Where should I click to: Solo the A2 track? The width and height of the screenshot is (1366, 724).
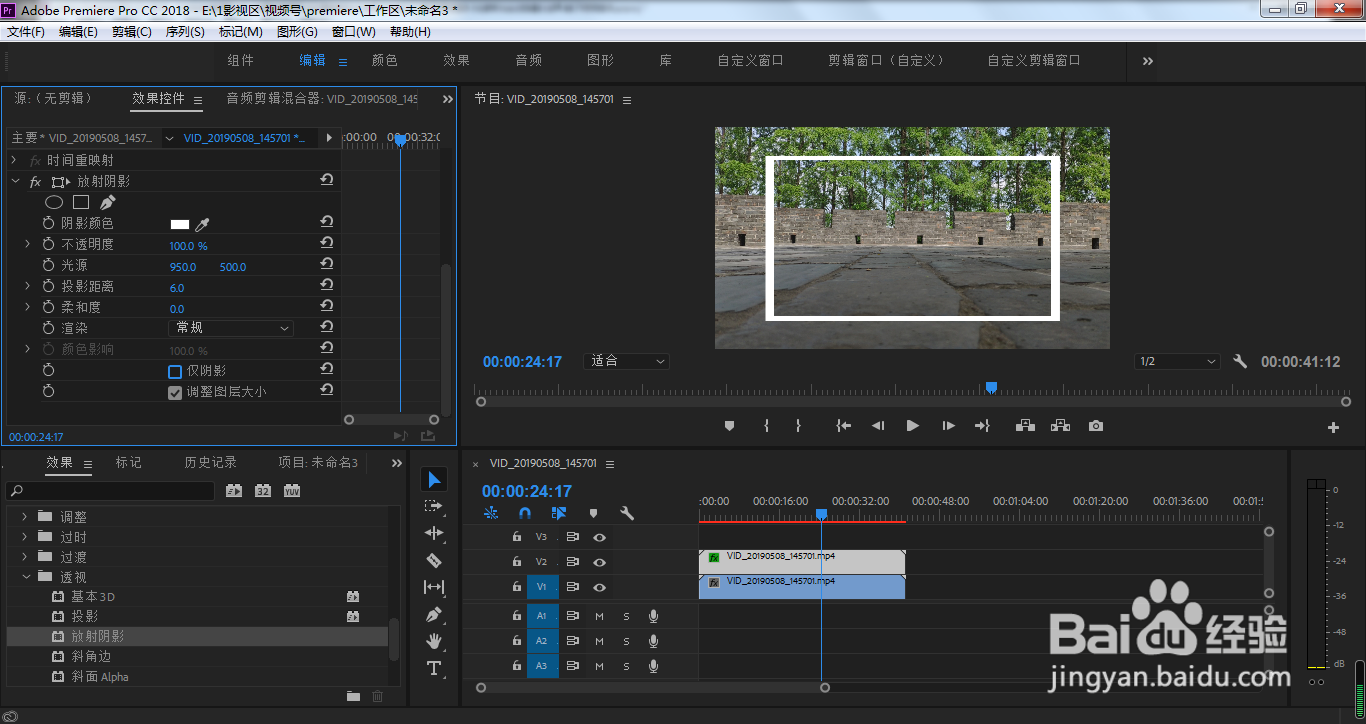point(626,641)
